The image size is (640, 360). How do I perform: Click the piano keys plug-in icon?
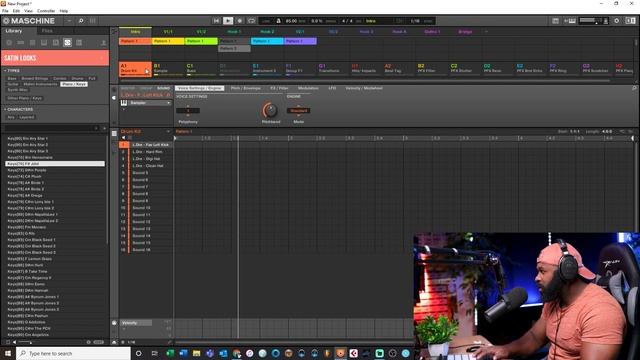[124, 103]
